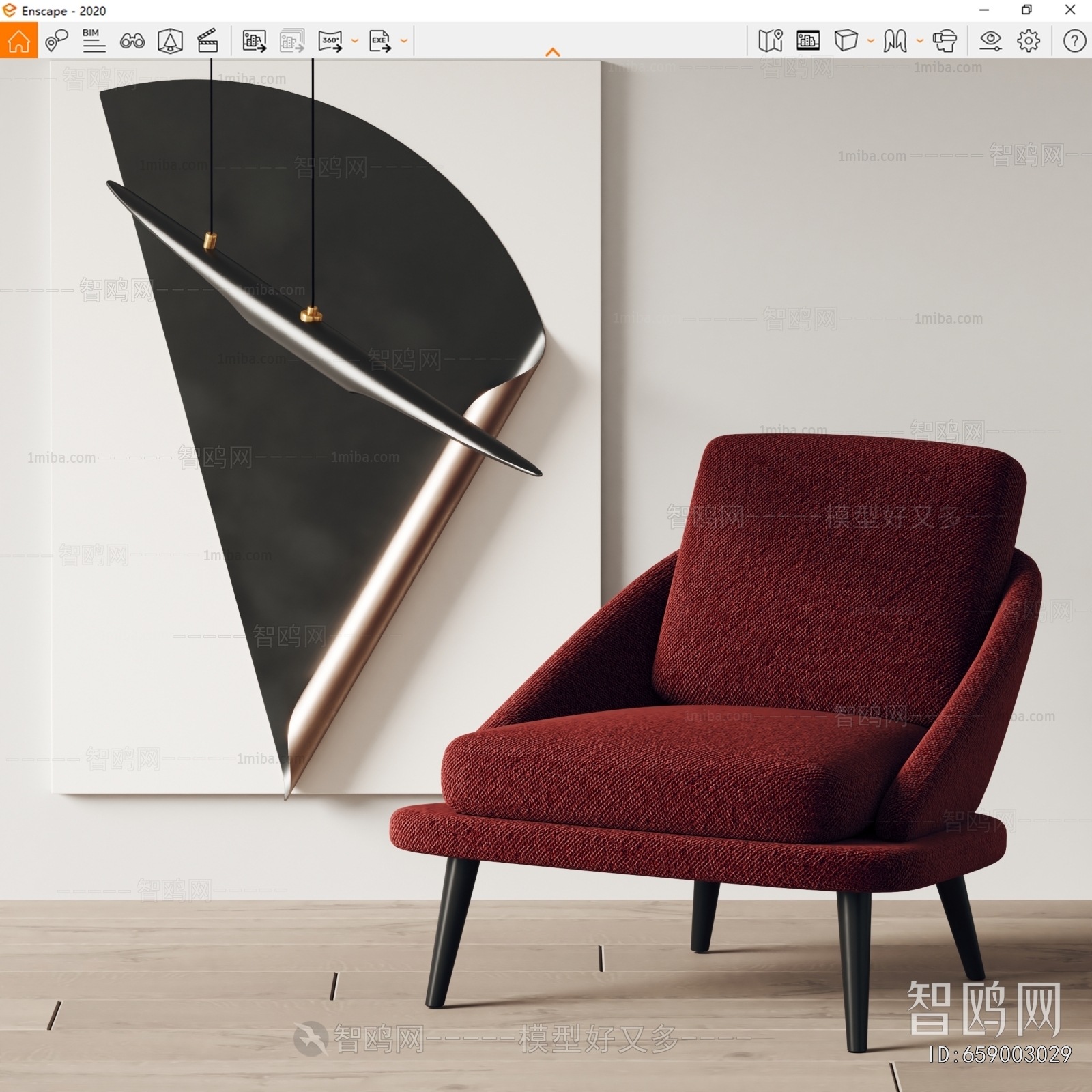1092x1092 pixels.
Task: Expand EXE export dropdown arrow
Action: [x=404, y=41]
